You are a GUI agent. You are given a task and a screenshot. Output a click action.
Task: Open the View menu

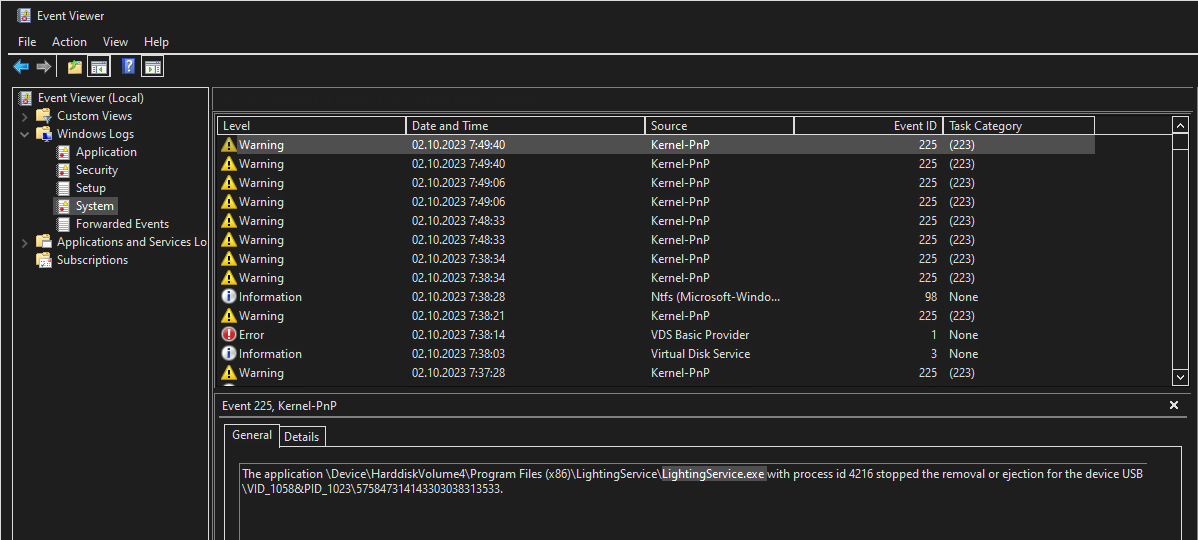[115, 42]
